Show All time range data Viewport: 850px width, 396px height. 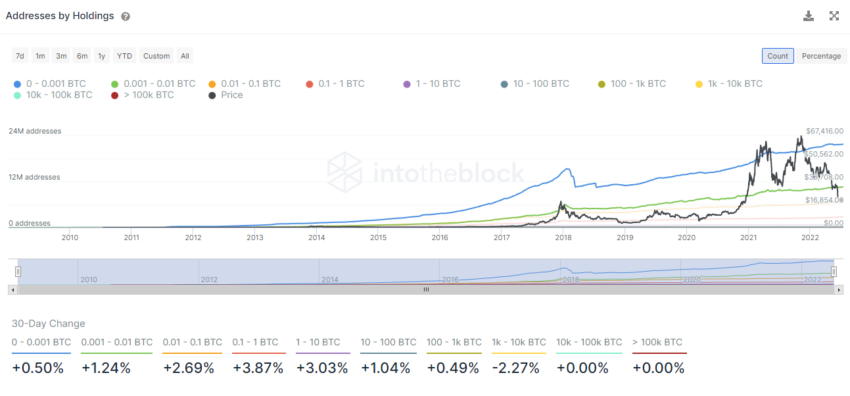pos(185,56)
